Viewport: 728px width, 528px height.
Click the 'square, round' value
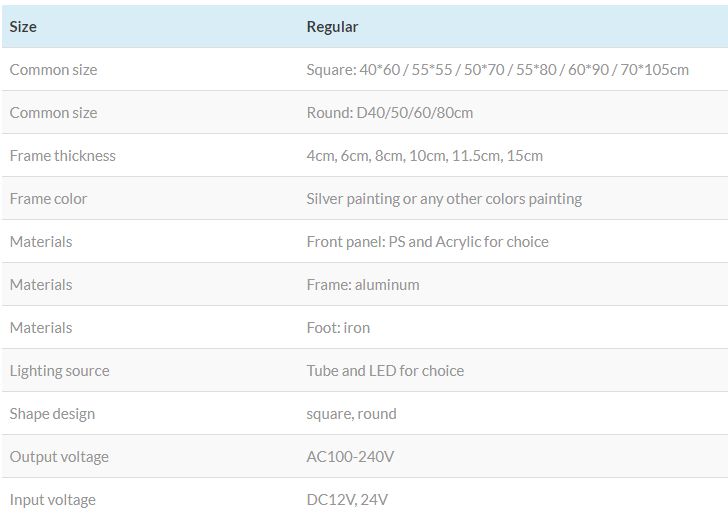click(351, 414)
